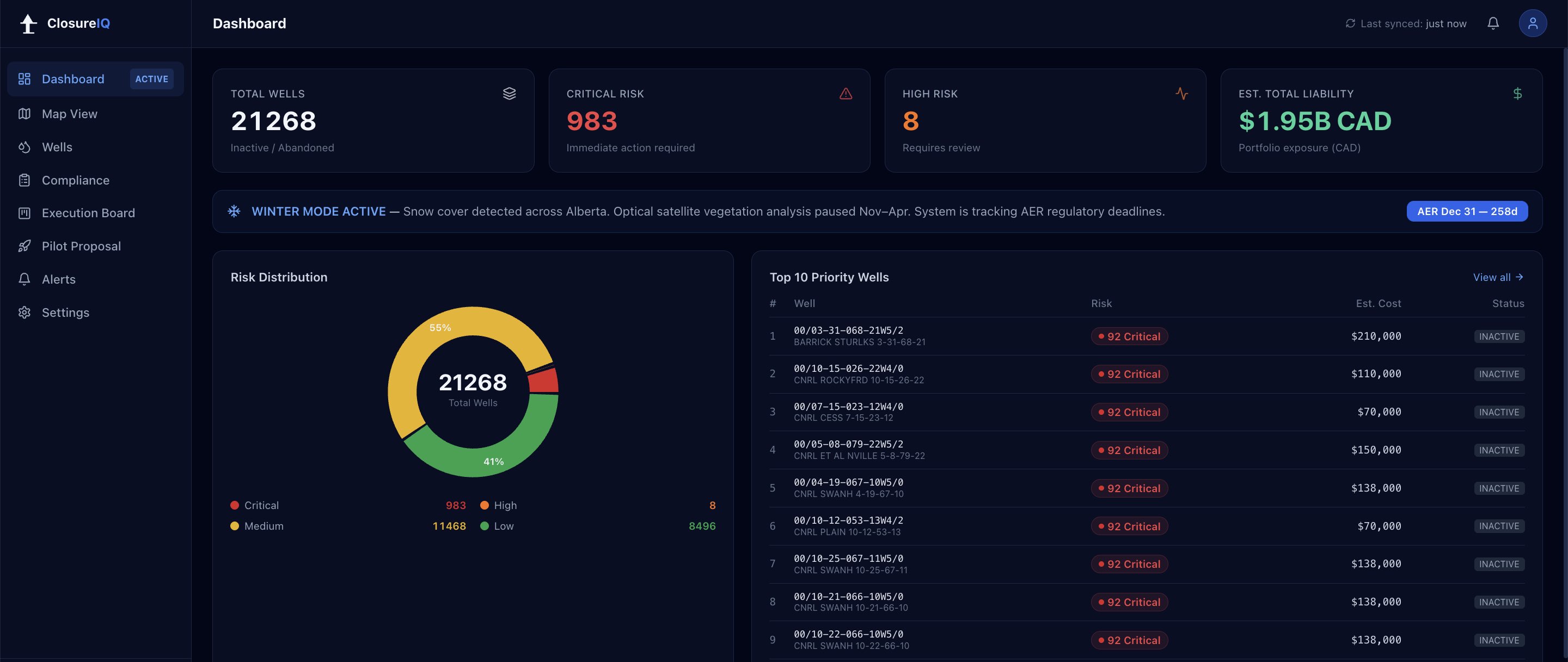Screen dimensions: 1568x662
Task: Open the notifications bell dropdown
Action: (1493, 23)
